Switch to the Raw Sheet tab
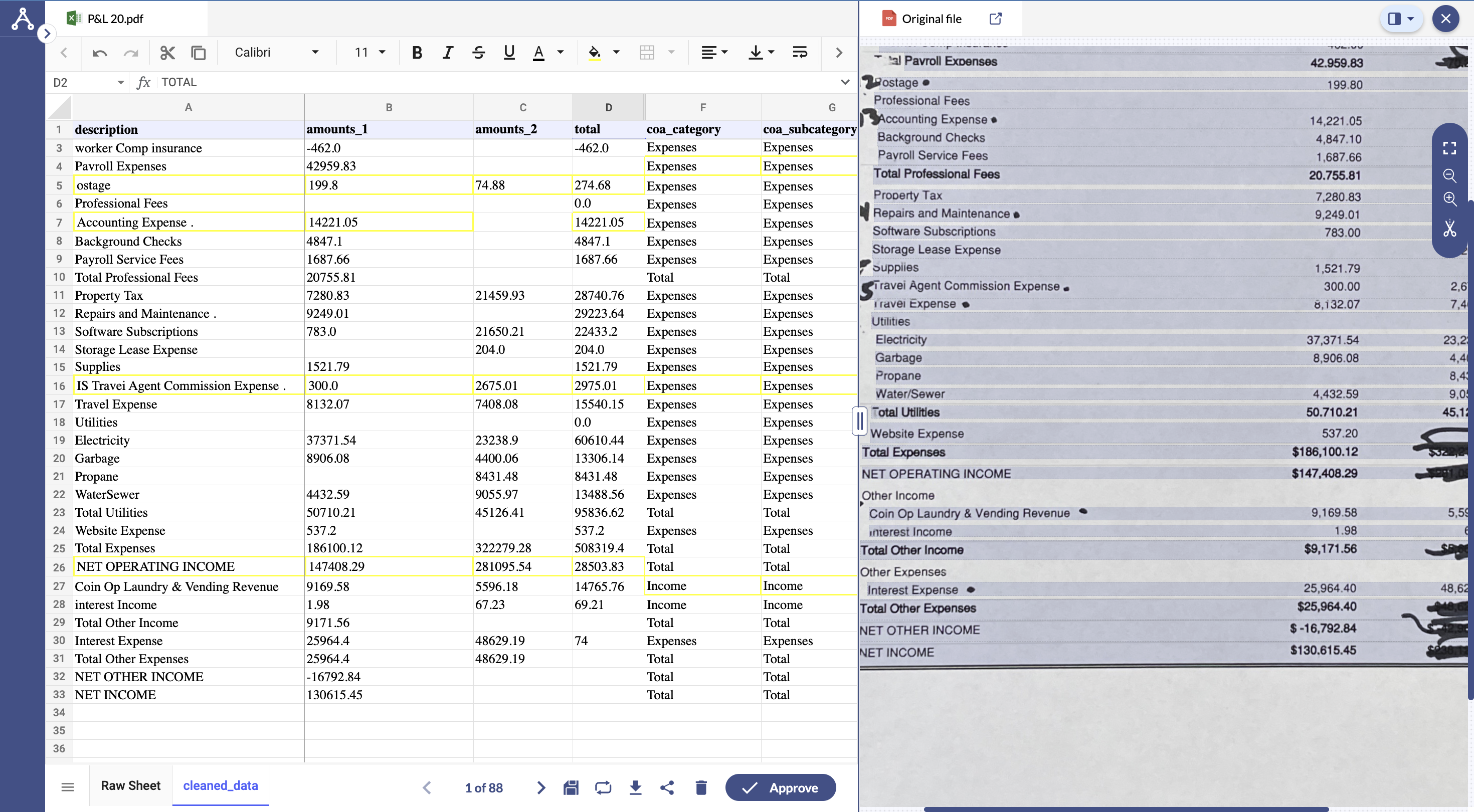The height and width of the screenshot is (812, 1474). click(130, 785)
